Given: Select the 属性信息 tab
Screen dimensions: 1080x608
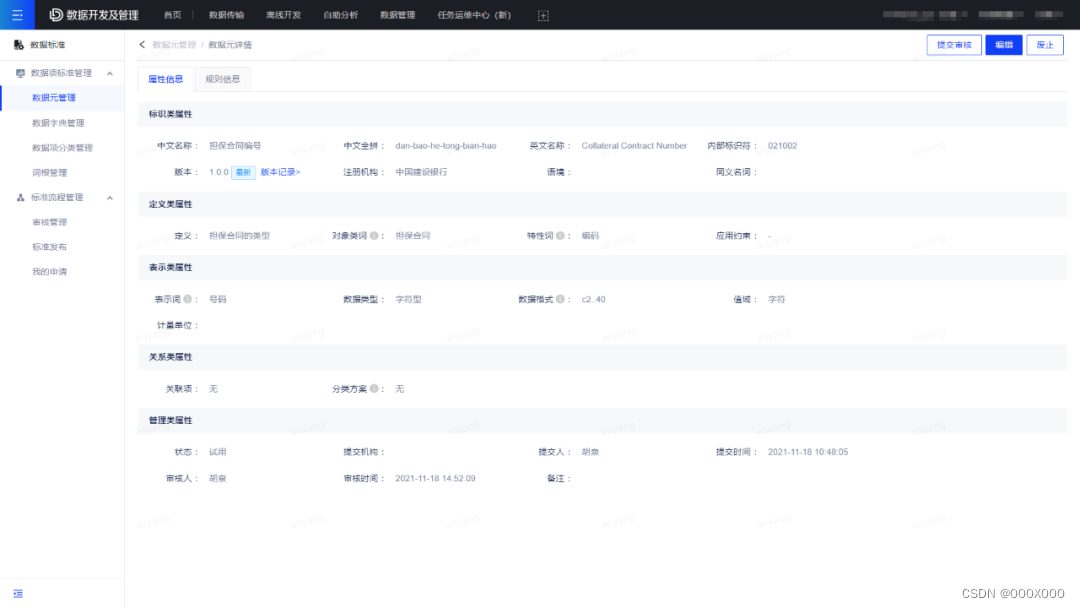Looking at the screenshot, I should click(x=165, y=79).
